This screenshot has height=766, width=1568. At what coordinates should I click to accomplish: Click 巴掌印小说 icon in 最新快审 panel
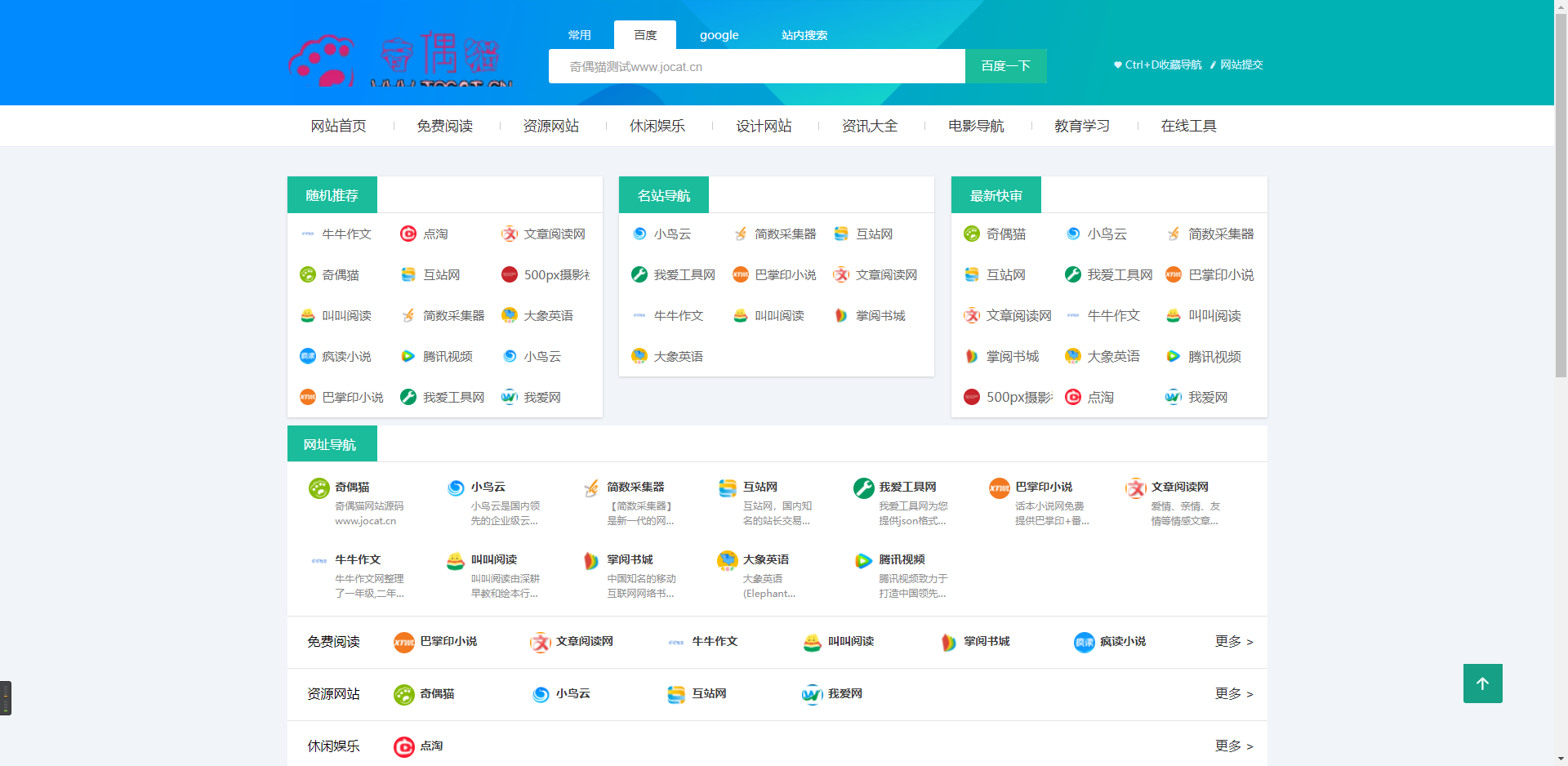point(1174,275)
